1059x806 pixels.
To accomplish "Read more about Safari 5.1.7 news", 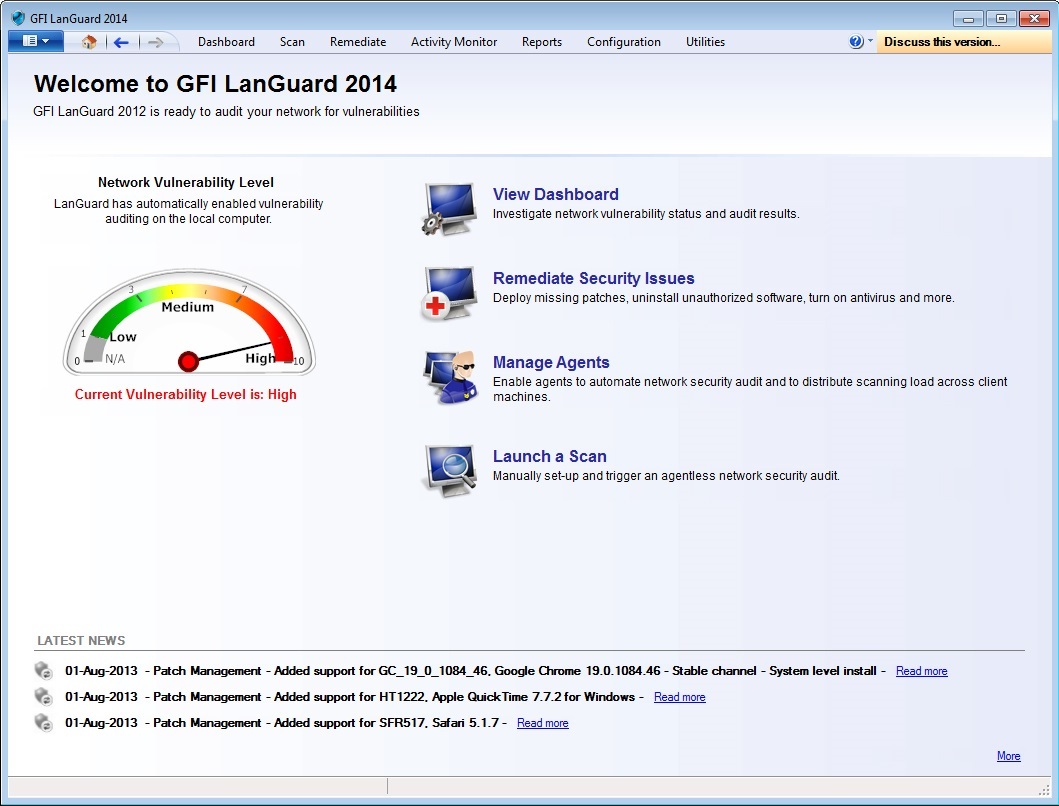I will (542, 723).
